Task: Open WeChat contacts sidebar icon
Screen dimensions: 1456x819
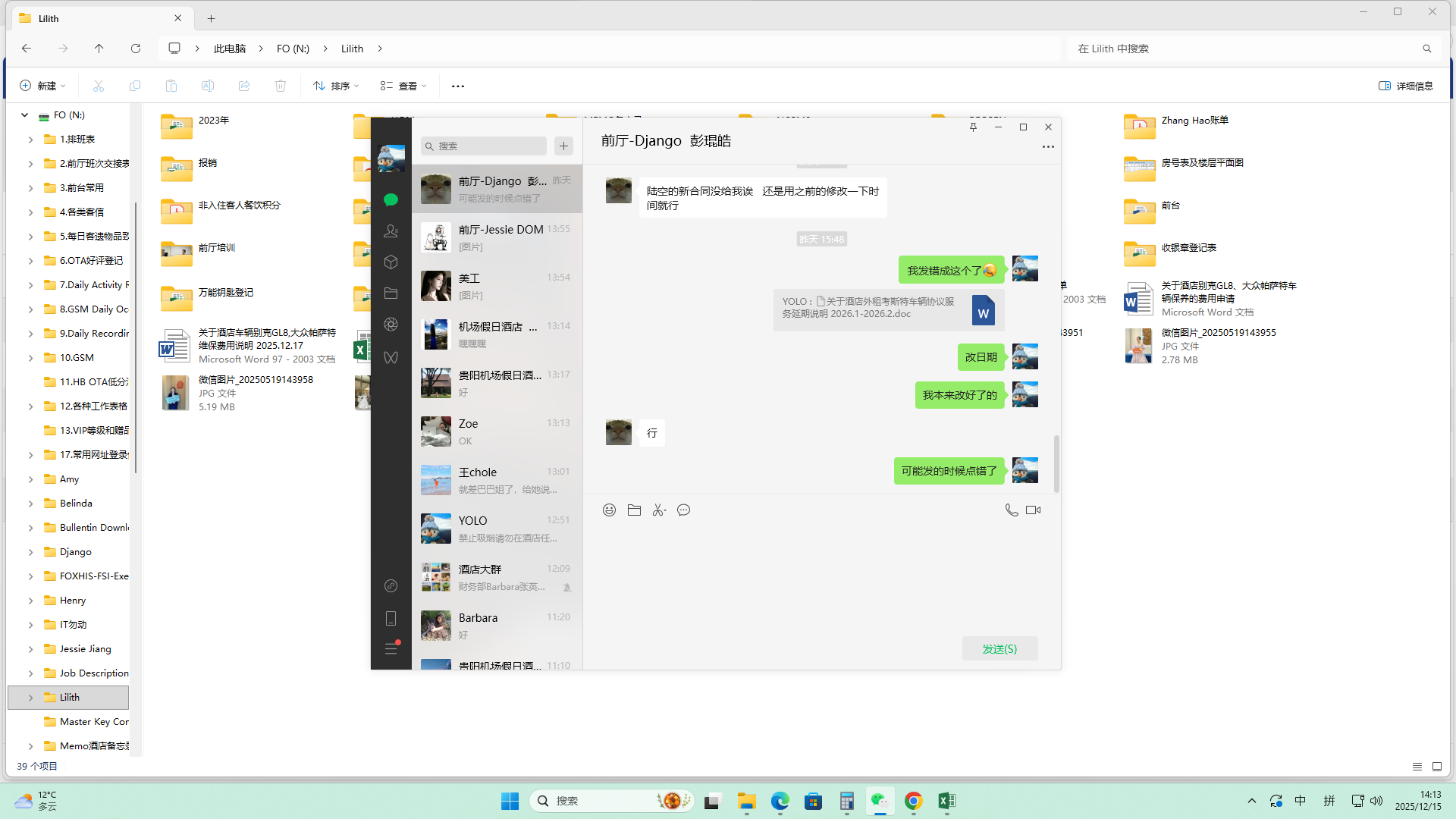Action: coord(391,231)
